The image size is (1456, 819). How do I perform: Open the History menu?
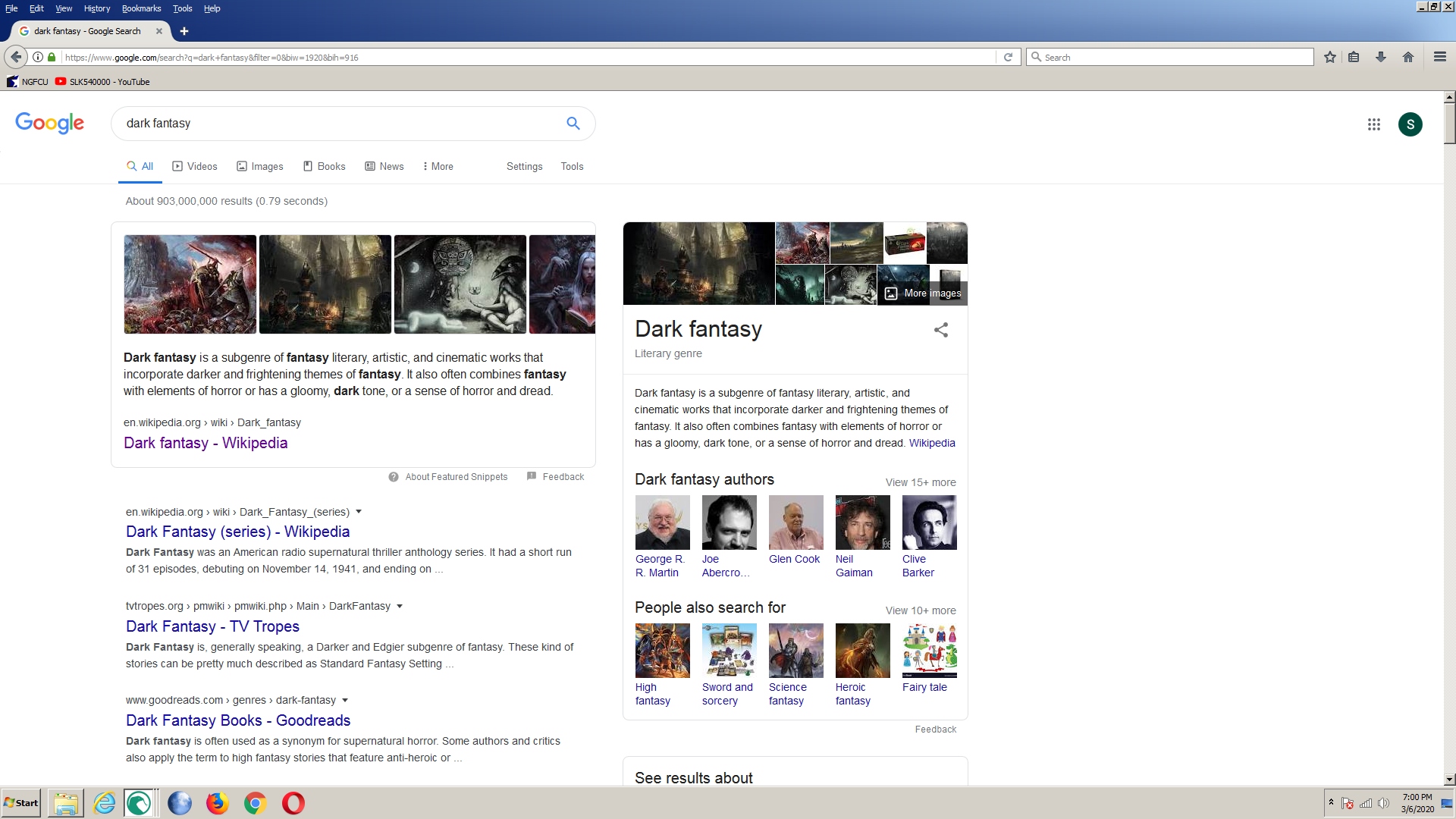pyautogui.click(x=97, y=8)
